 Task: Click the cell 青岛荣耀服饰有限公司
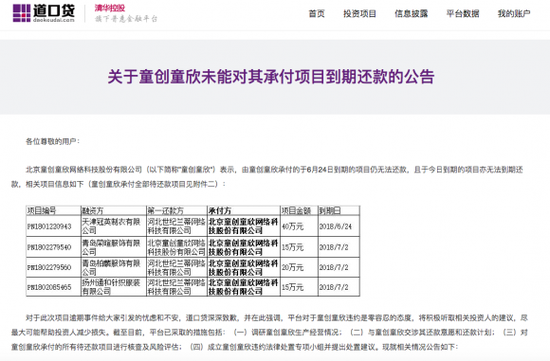click(111, 247)
